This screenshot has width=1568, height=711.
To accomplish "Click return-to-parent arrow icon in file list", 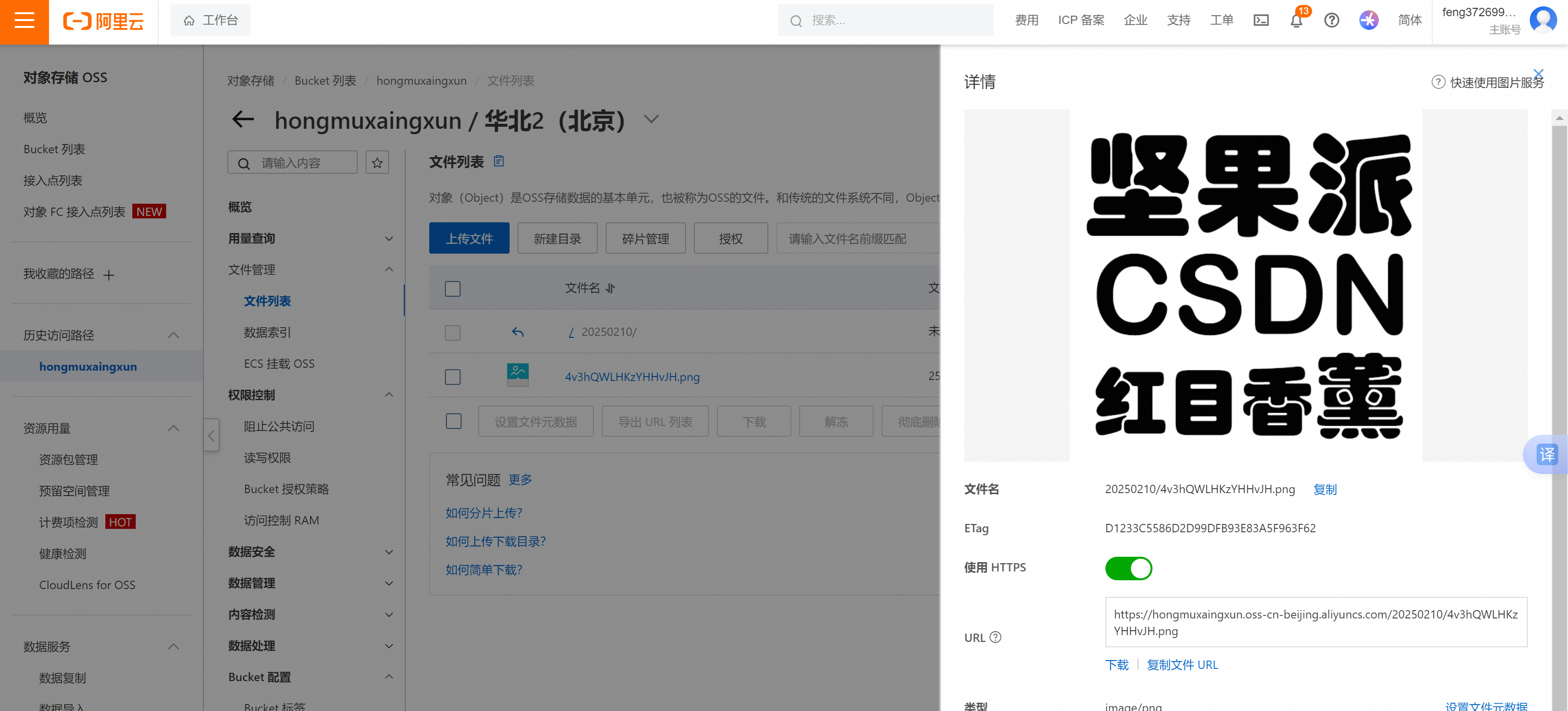I will (x=517, y=332).
